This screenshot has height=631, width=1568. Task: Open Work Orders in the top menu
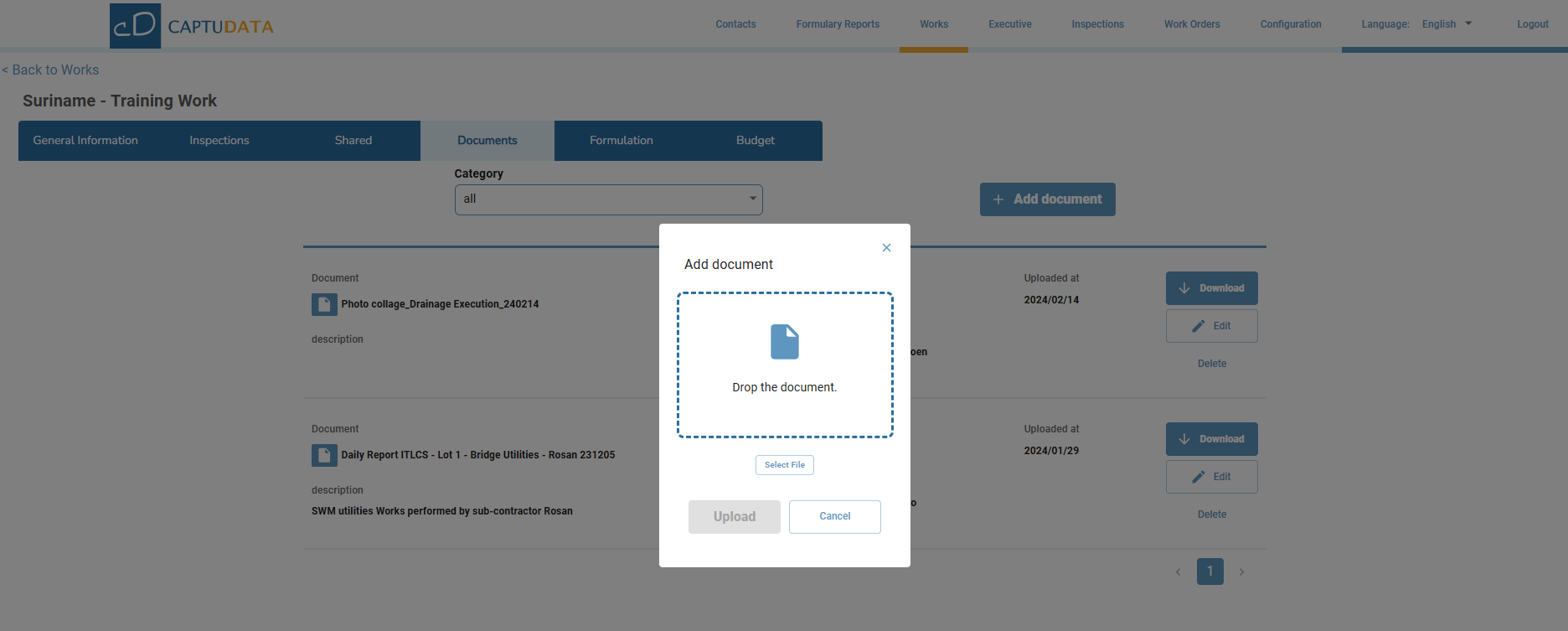[x=1191, y=24]
